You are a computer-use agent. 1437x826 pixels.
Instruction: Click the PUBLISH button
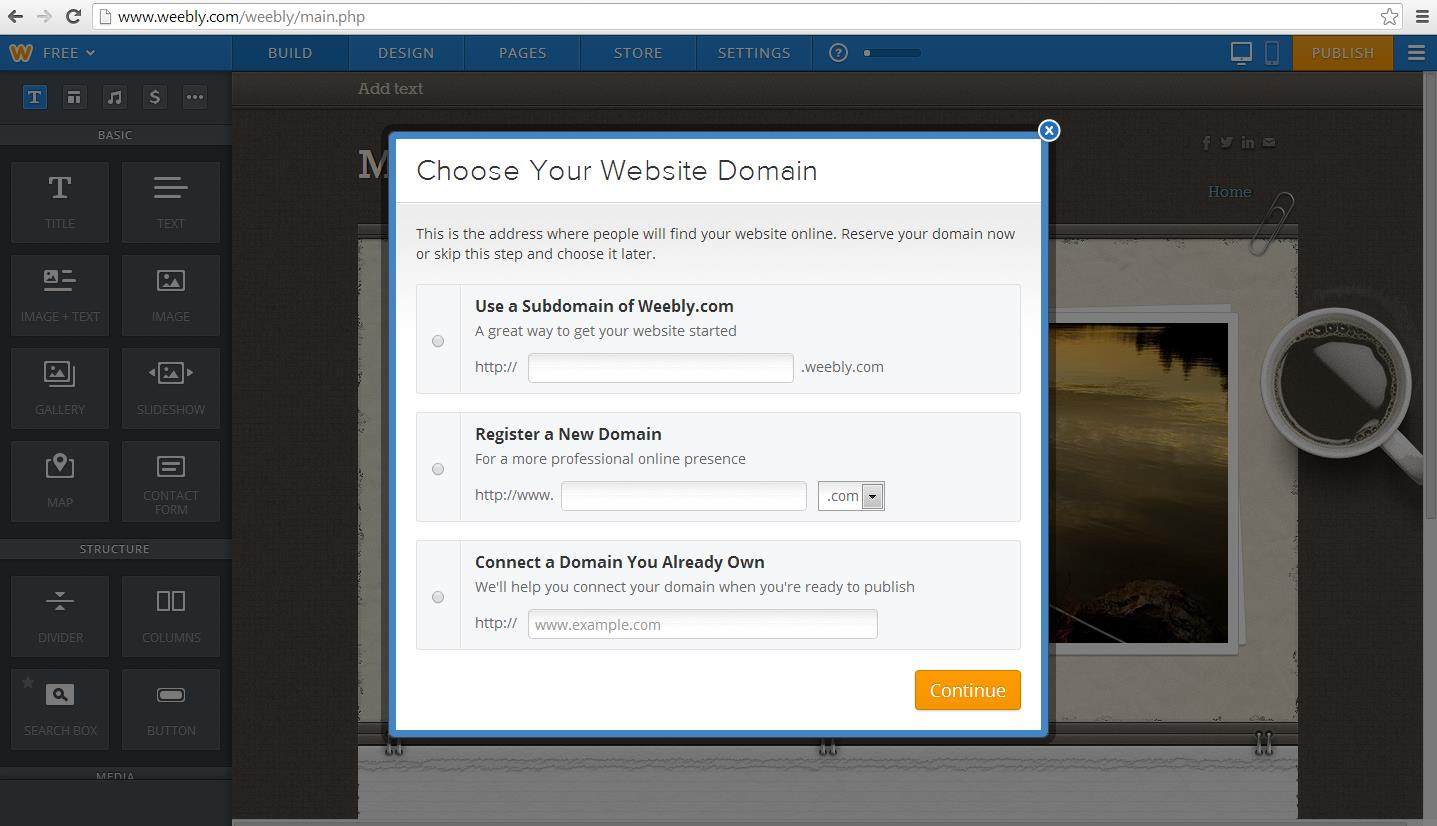[x=1342, y=53]
